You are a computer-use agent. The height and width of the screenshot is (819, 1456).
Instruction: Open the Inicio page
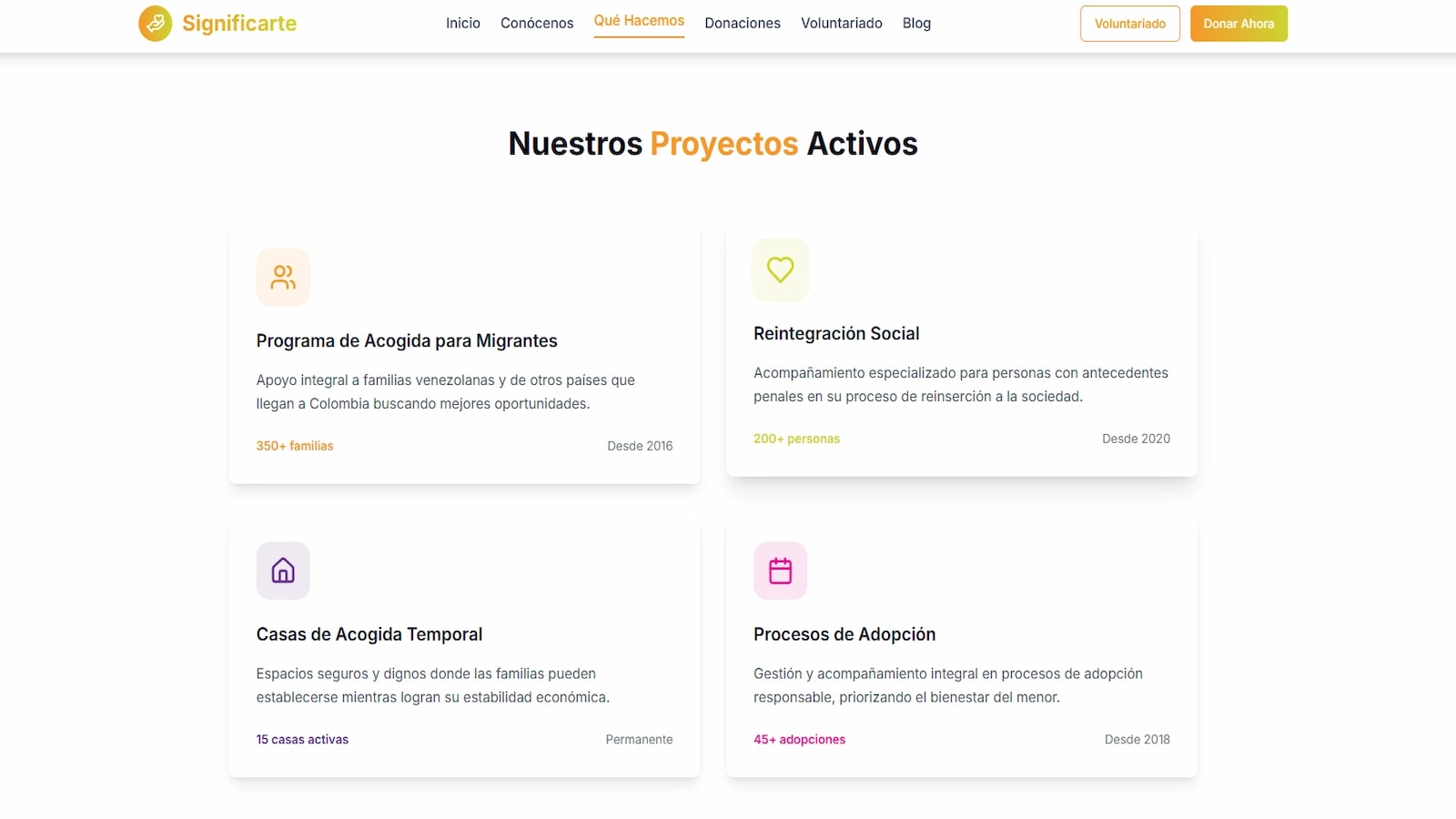click(463, 23)
